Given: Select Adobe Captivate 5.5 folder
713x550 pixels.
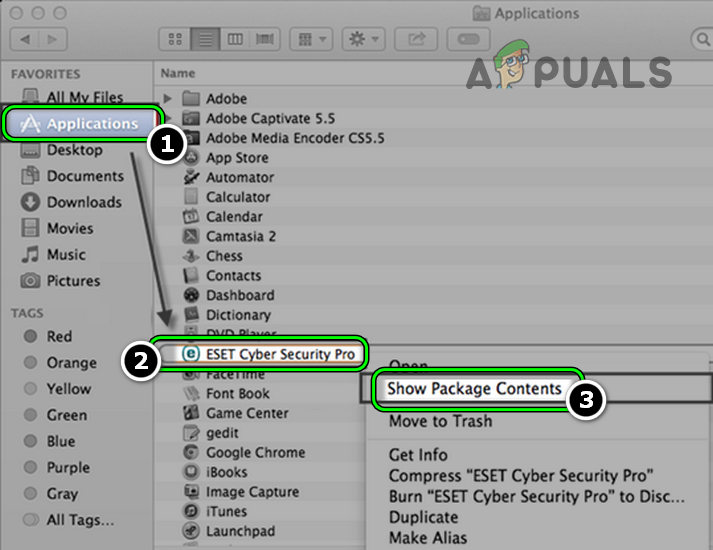Looking at the screenshot, I should [x=270, y=118].
